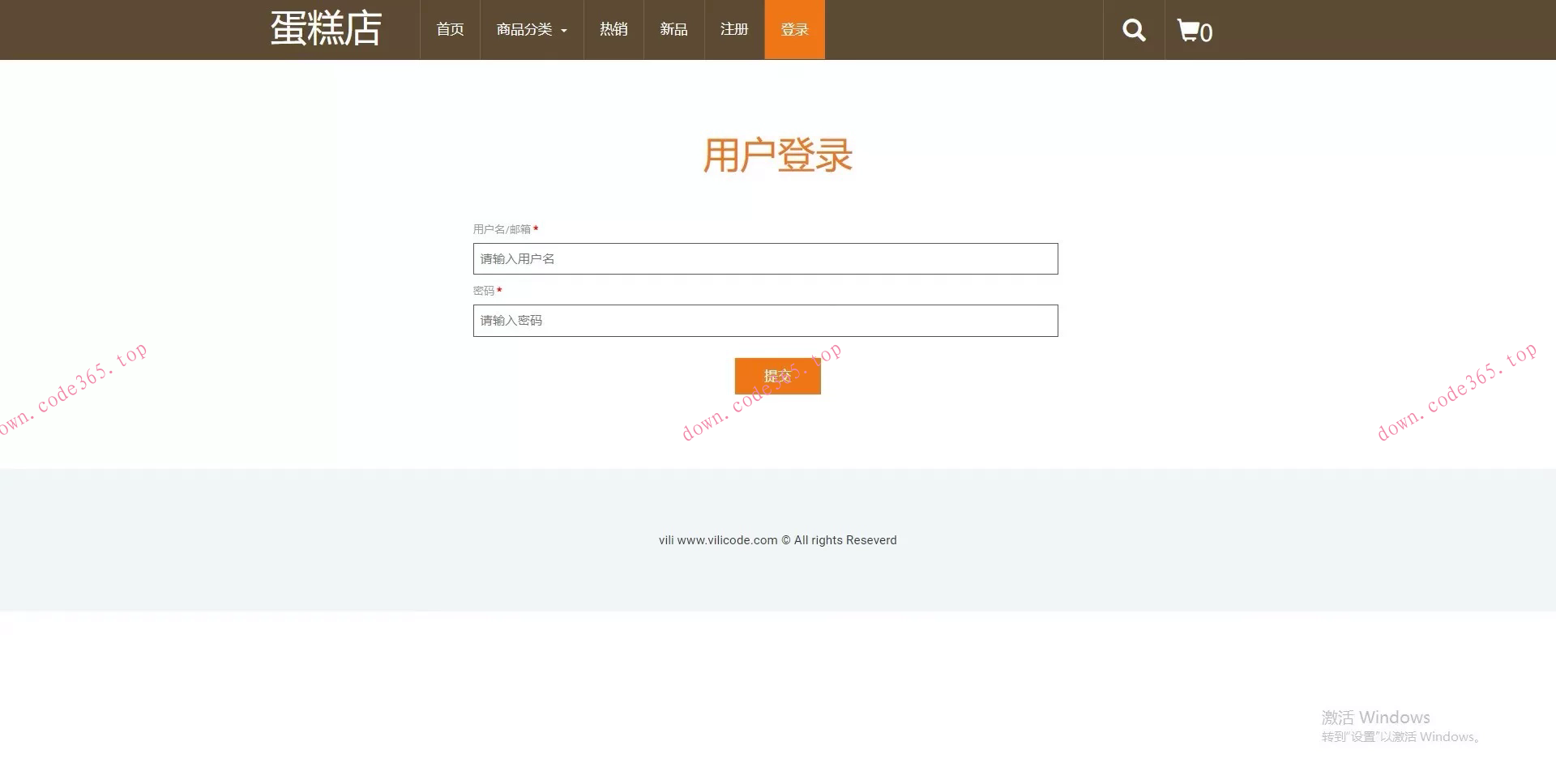The image size is (1556, 784).
Task: Click the 密码 field label
Action: pos(483,290)
